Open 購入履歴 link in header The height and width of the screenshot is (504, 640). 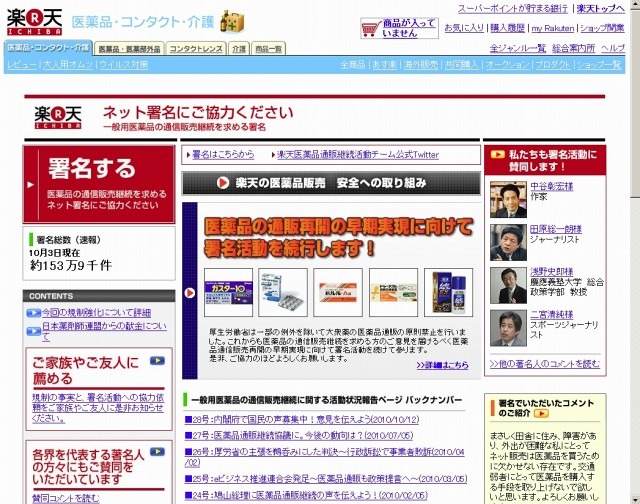[507, 28]
